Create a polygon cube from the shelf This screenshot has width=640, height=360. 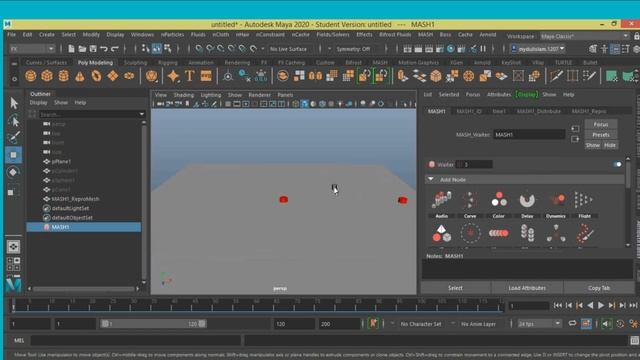point(47,76)
